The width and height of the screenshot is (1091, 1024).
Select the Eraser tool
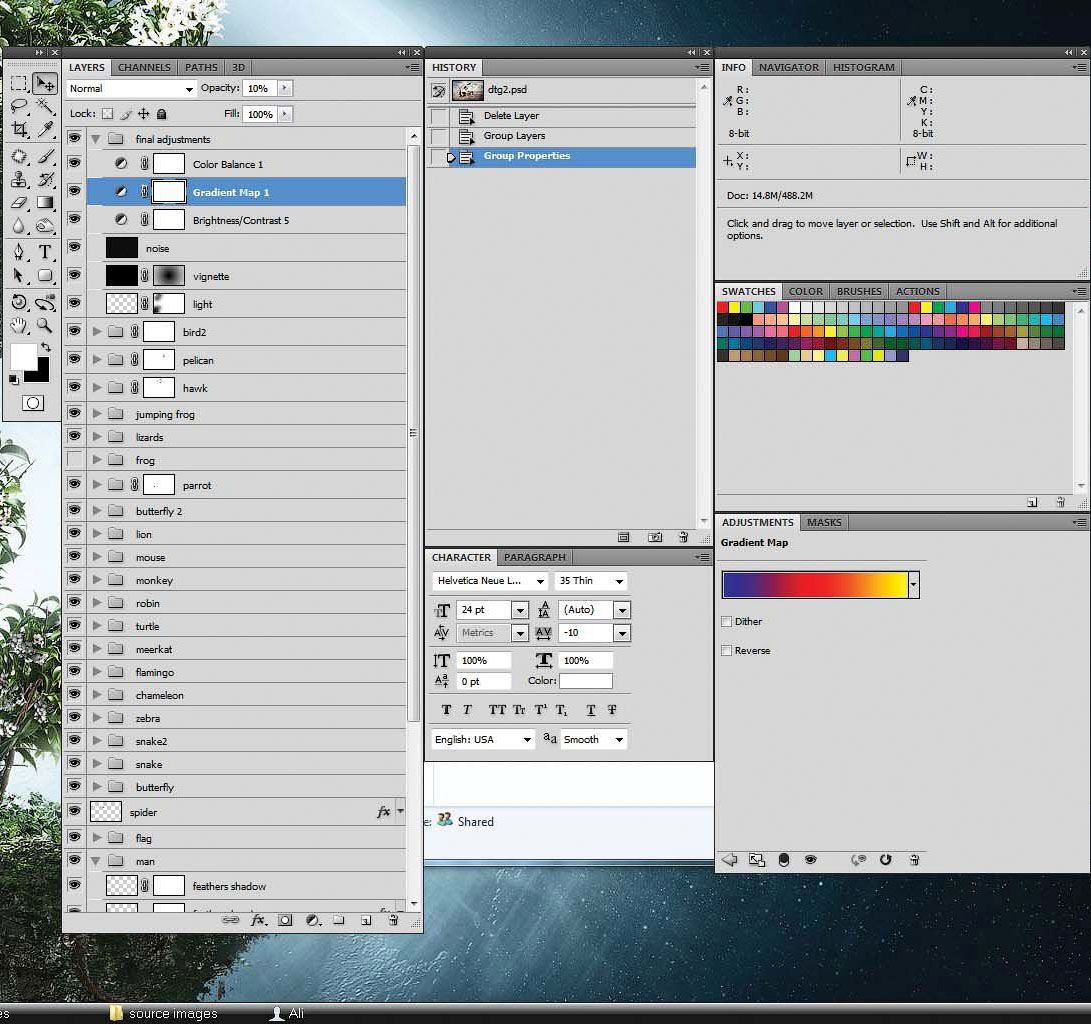coord(19,202)
